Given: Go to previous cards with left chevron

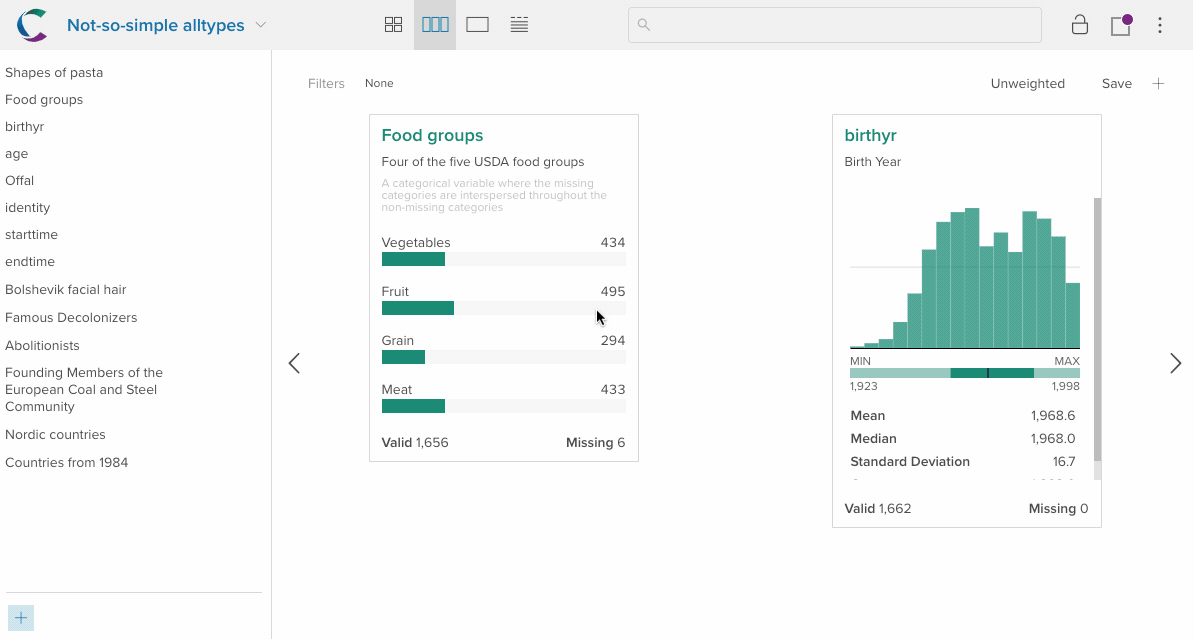Looking at the screenshot, I should (x=294, y=363).
